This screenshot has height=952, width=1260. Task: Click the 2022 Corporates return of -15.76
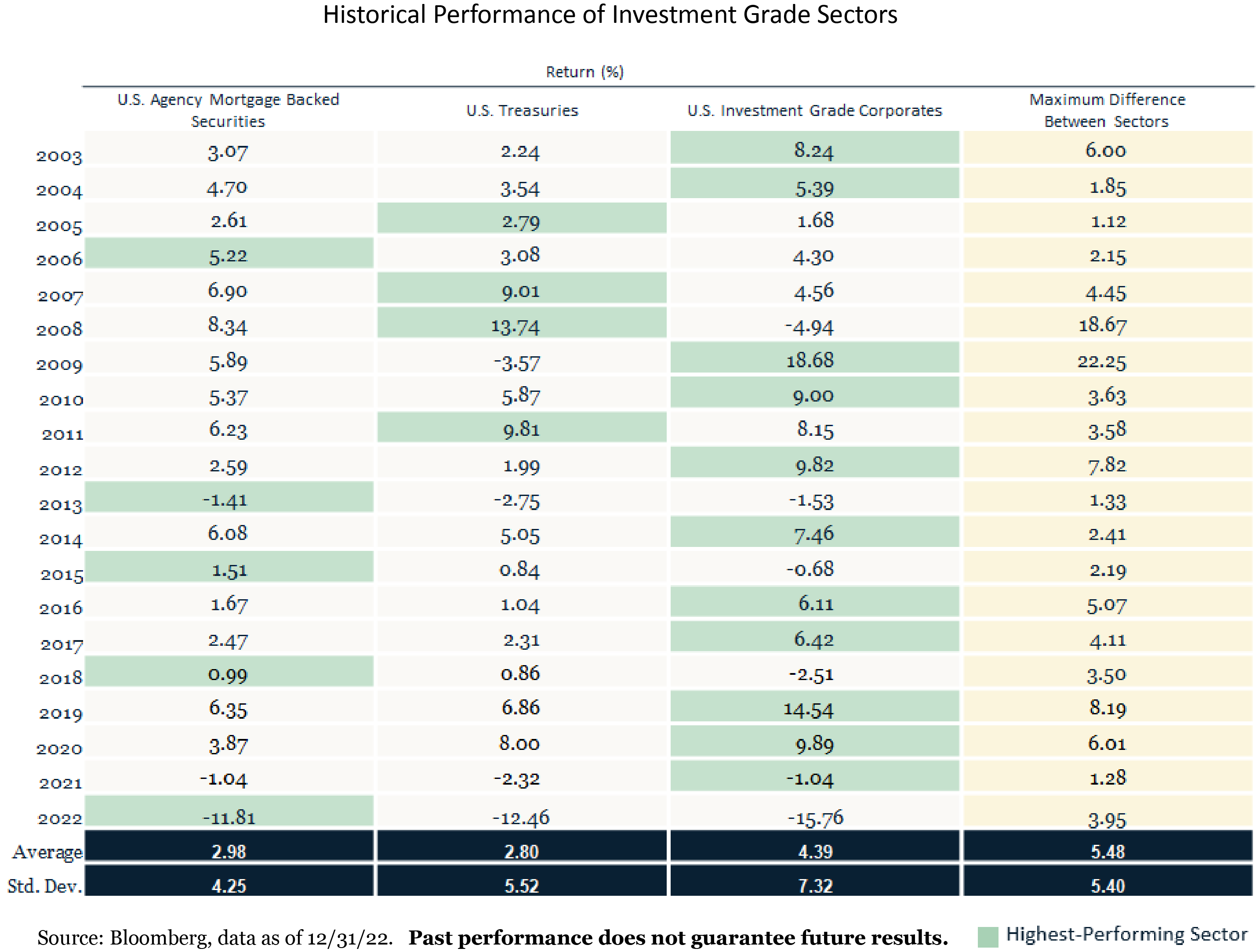click(815, 818)
